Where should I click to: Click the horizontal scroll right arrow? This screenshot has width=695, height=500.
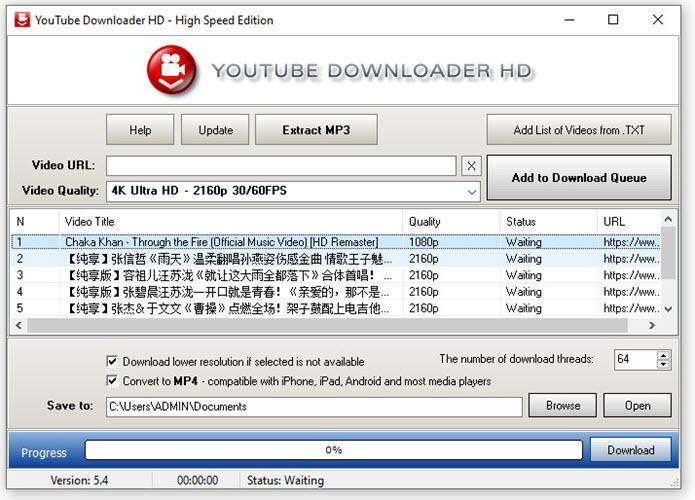click(652, 325)
